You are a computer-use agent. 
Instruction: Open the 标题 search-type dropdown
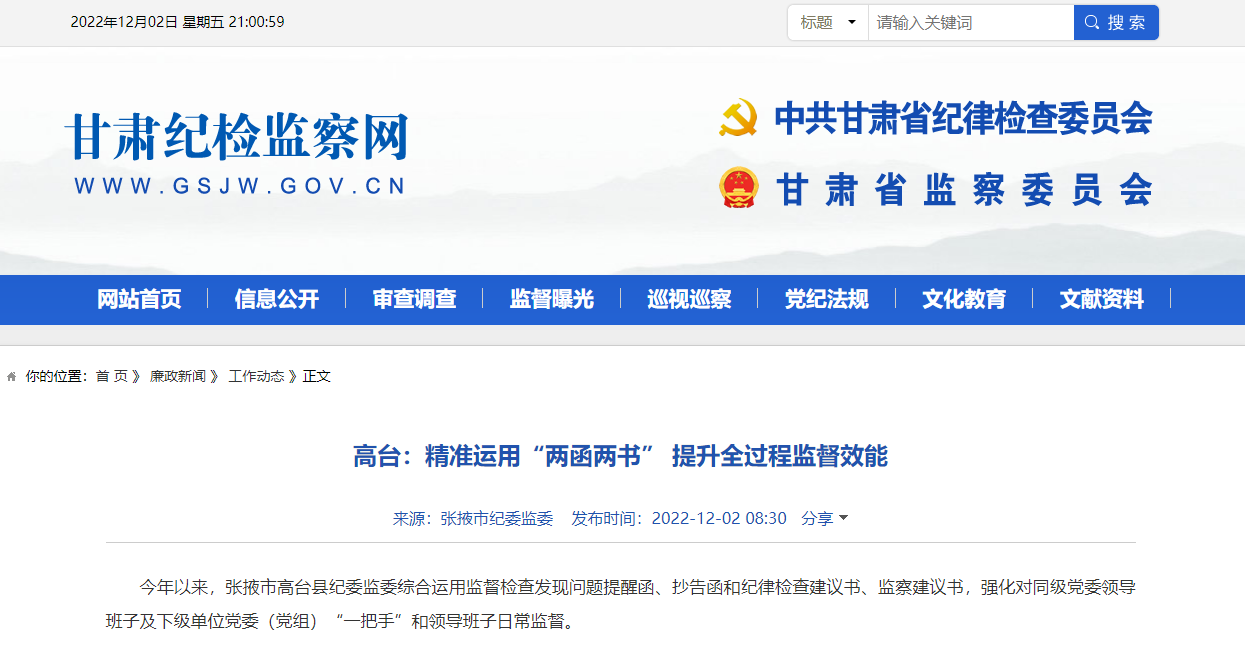pos(828,22)
